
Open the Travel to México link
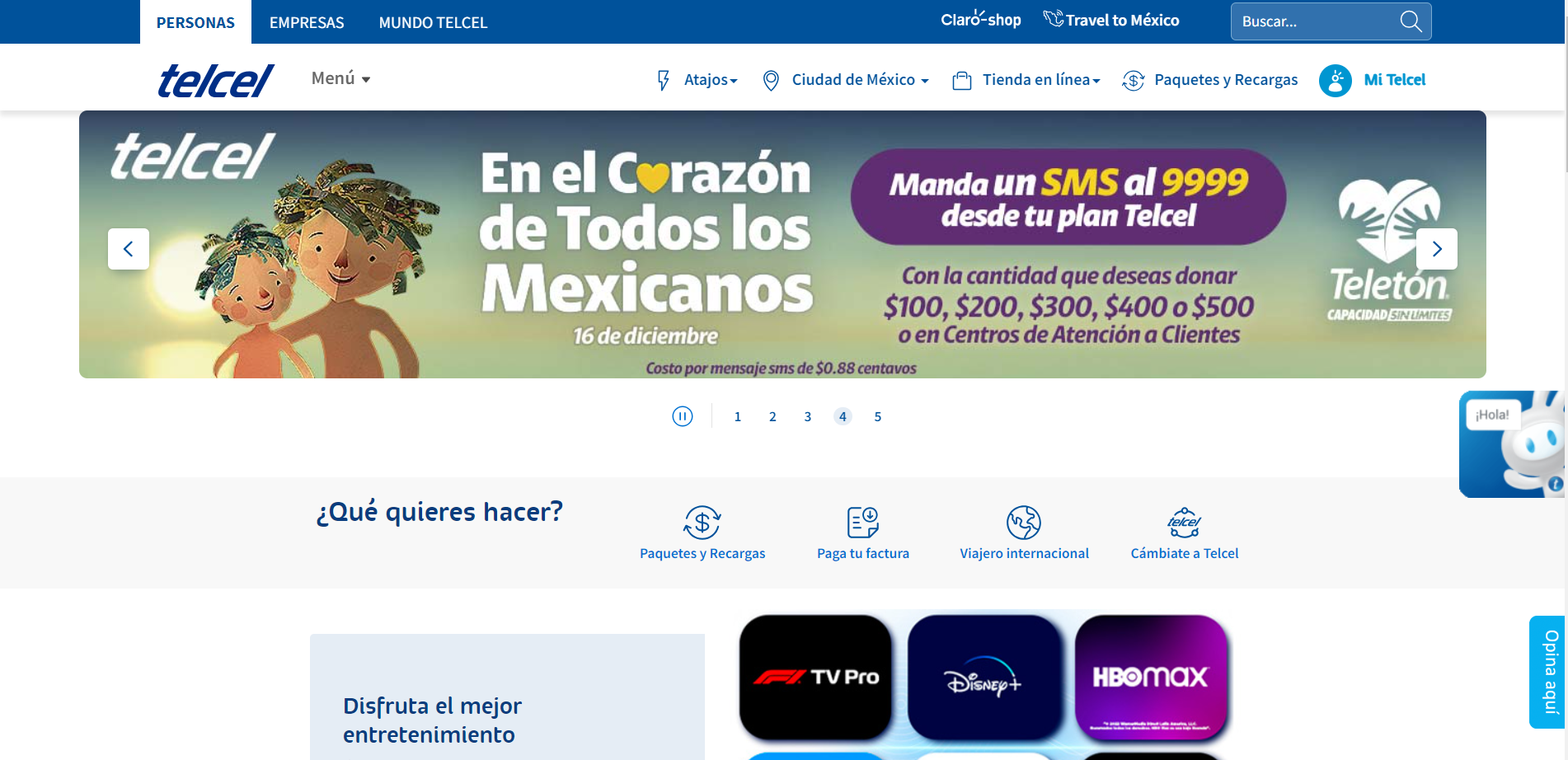[x=1111, y=20]
